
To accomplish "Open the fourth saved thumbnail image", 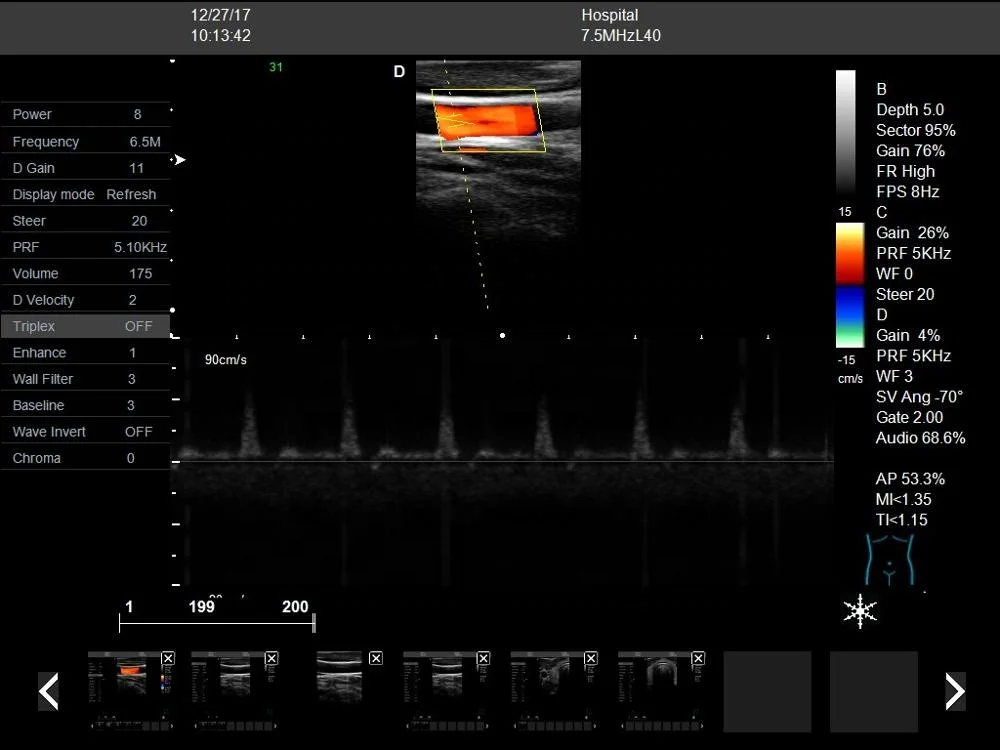I will (x=446, y=691).
